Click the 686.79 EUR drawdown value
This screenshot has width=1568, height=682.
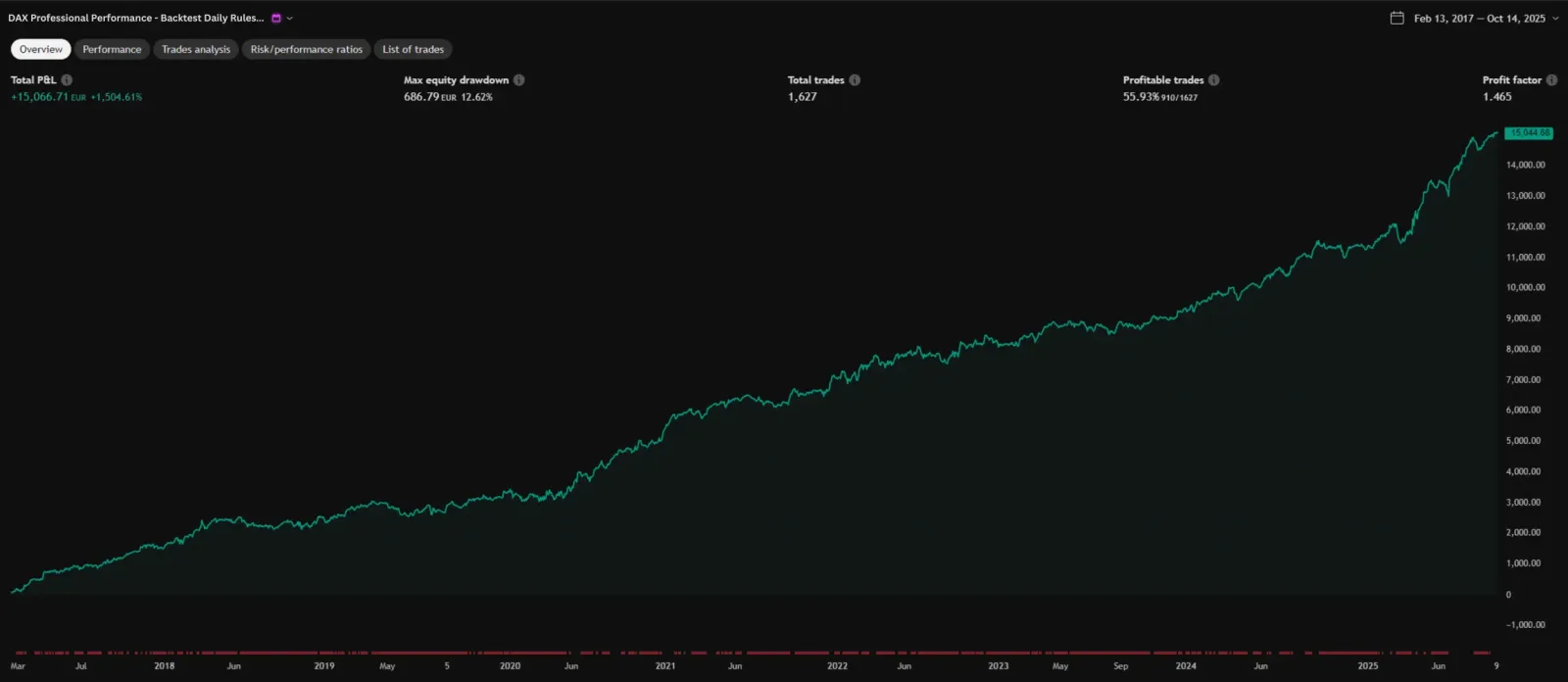pos(430,97)
